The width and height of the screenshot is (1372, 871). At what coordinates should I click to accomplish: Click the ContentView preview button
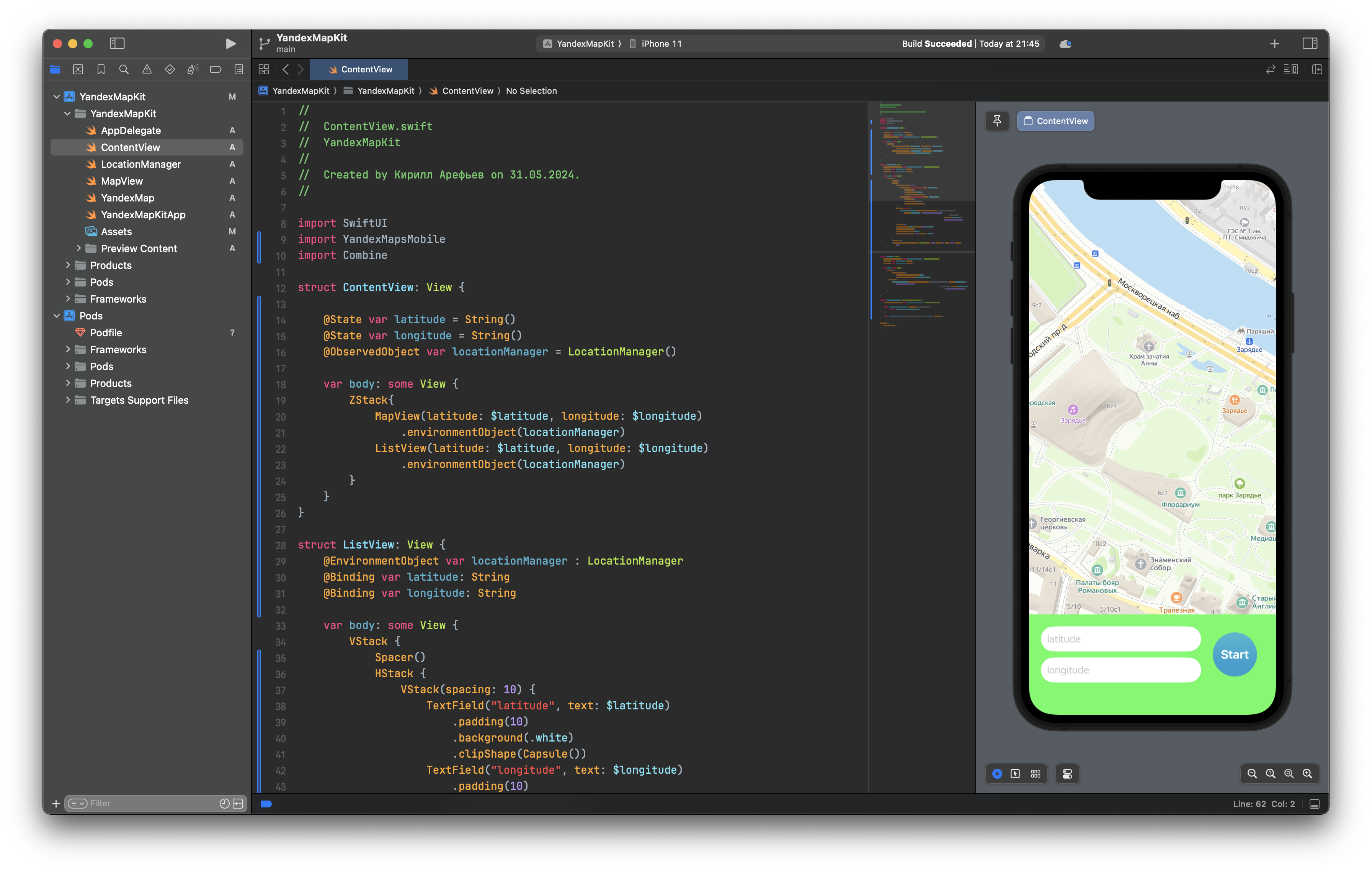click(x=1055, y=121)
